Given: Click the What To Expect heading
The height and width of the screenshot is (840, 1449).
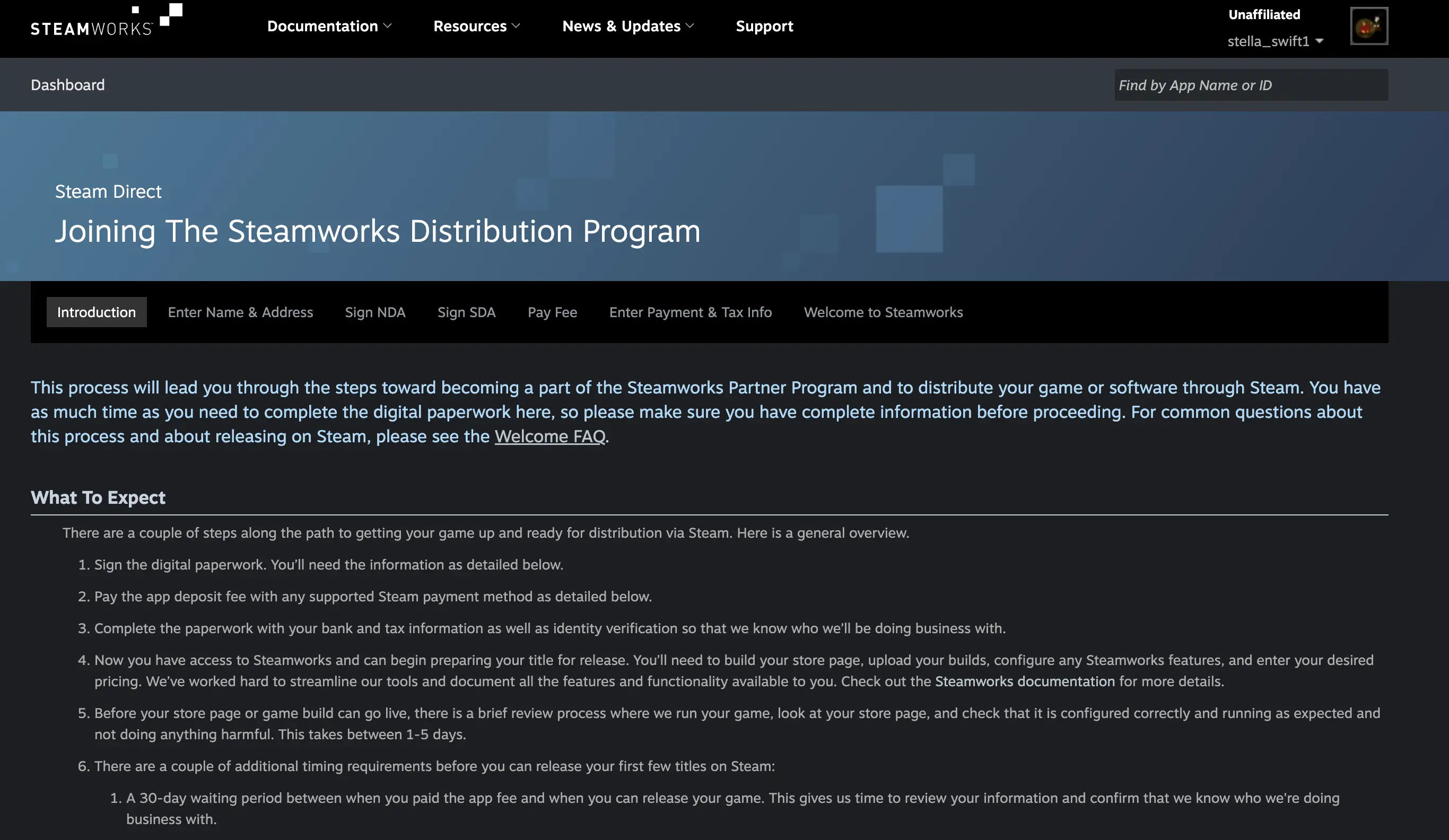Looking at the screenshot, I should 98,497.
